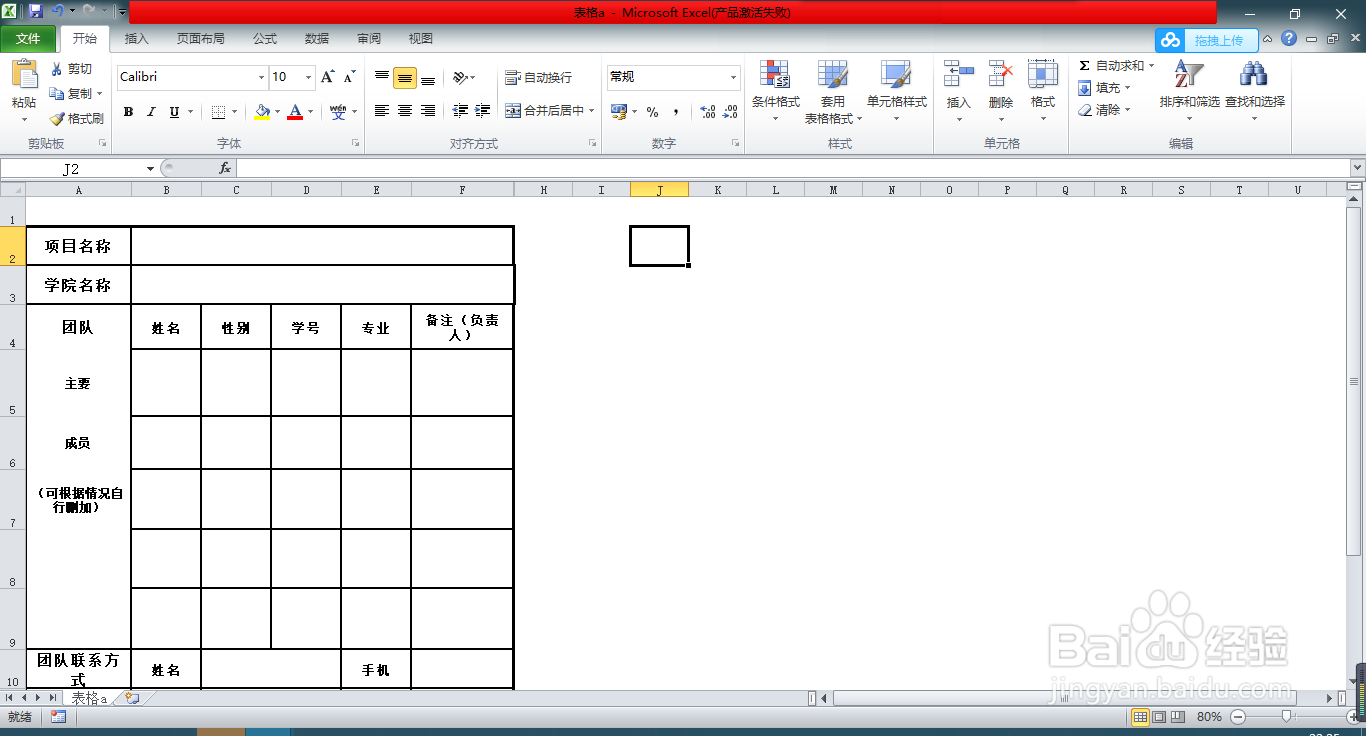The image size is (1366, 736).
Task: Toggle wrap text (自动换行)
Action: pos(539,77)
